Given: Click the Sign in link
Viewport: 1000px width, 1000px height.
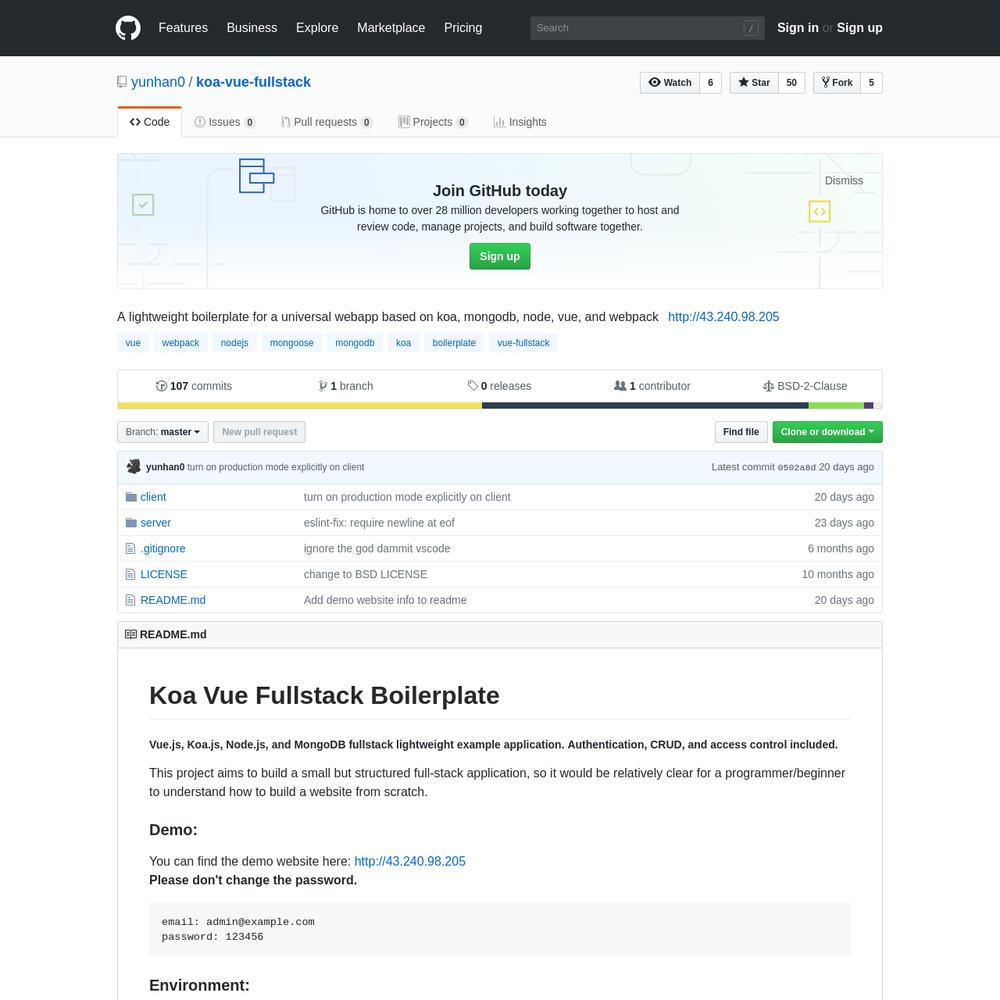Looking at the screenshot, I should click(x=798, y=28).
